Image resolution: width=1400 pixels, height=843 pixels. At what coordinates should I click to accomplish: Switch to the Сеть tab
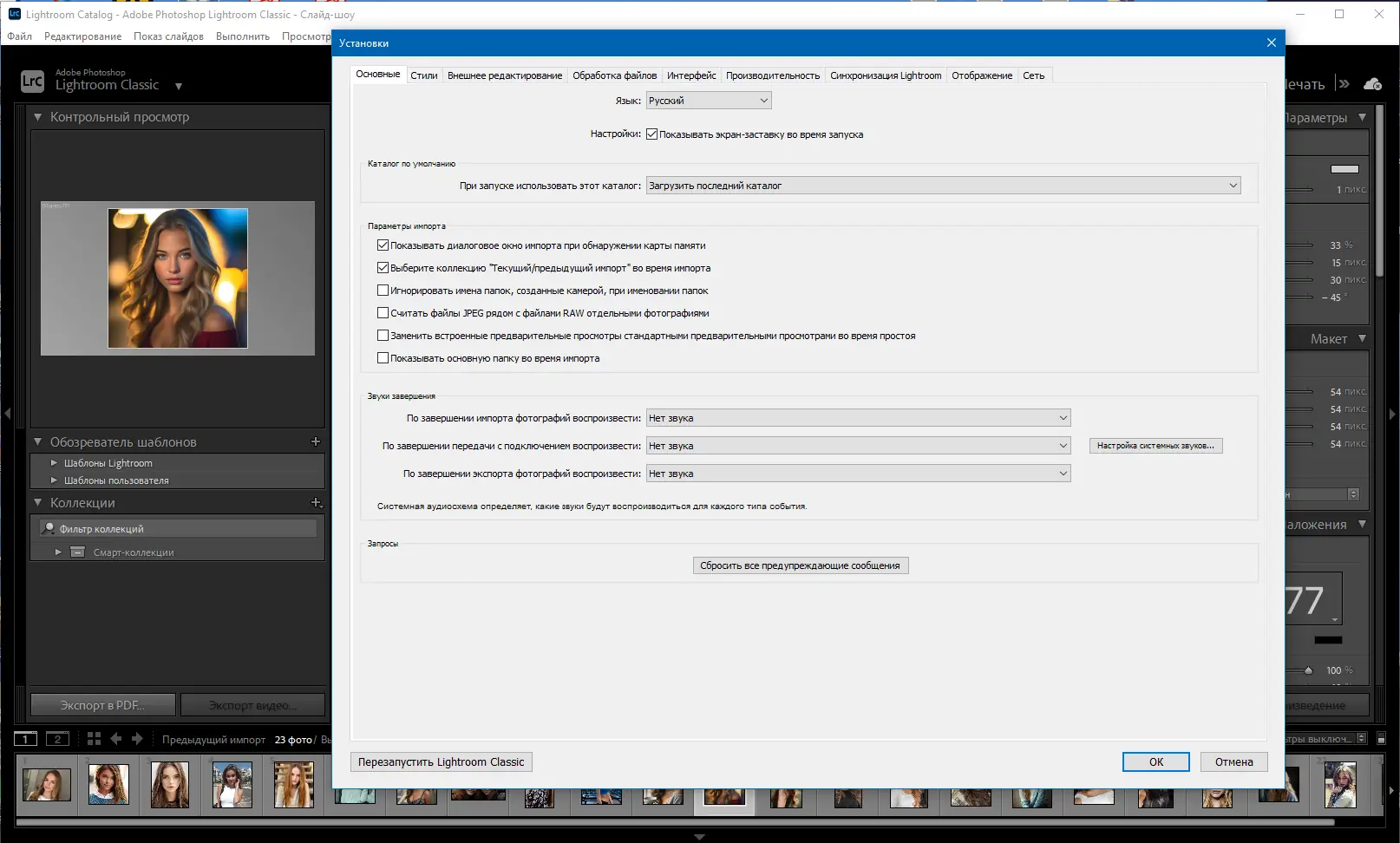1033,75
